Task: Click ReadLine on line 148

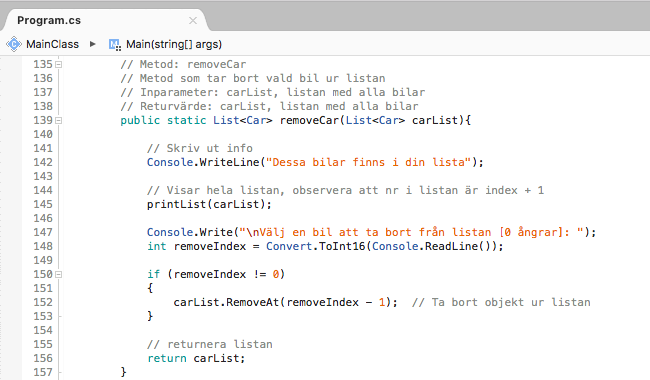Action: 451,246
